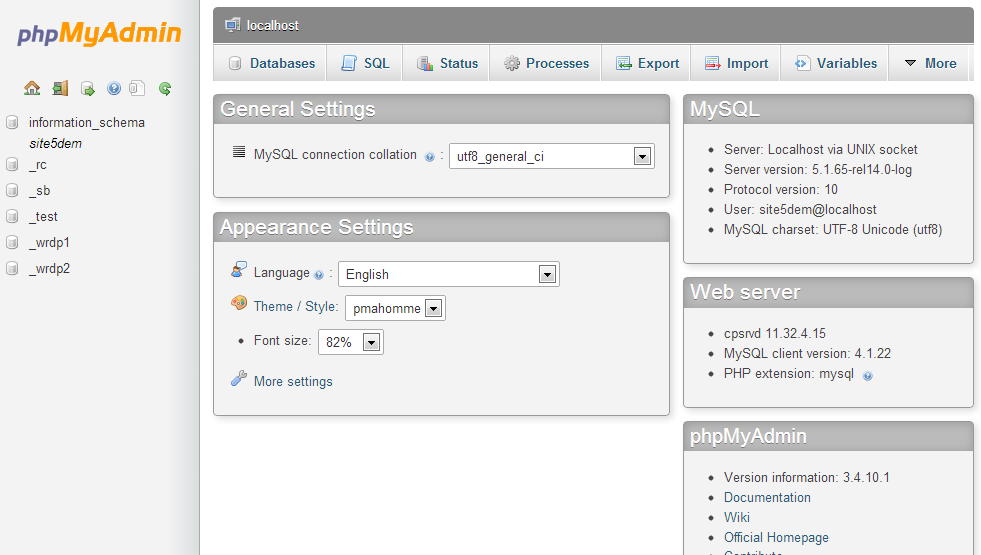The image size is (981, 555).
Task: Open the Query window icon
Action: [88, 89]
